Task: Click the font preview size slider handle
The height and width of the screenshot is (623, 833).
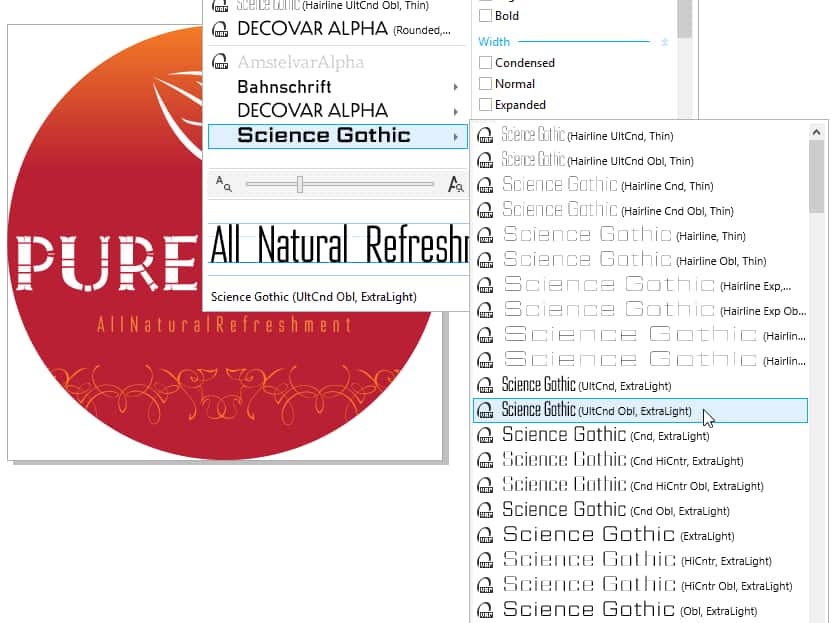Action: point(299,184)
